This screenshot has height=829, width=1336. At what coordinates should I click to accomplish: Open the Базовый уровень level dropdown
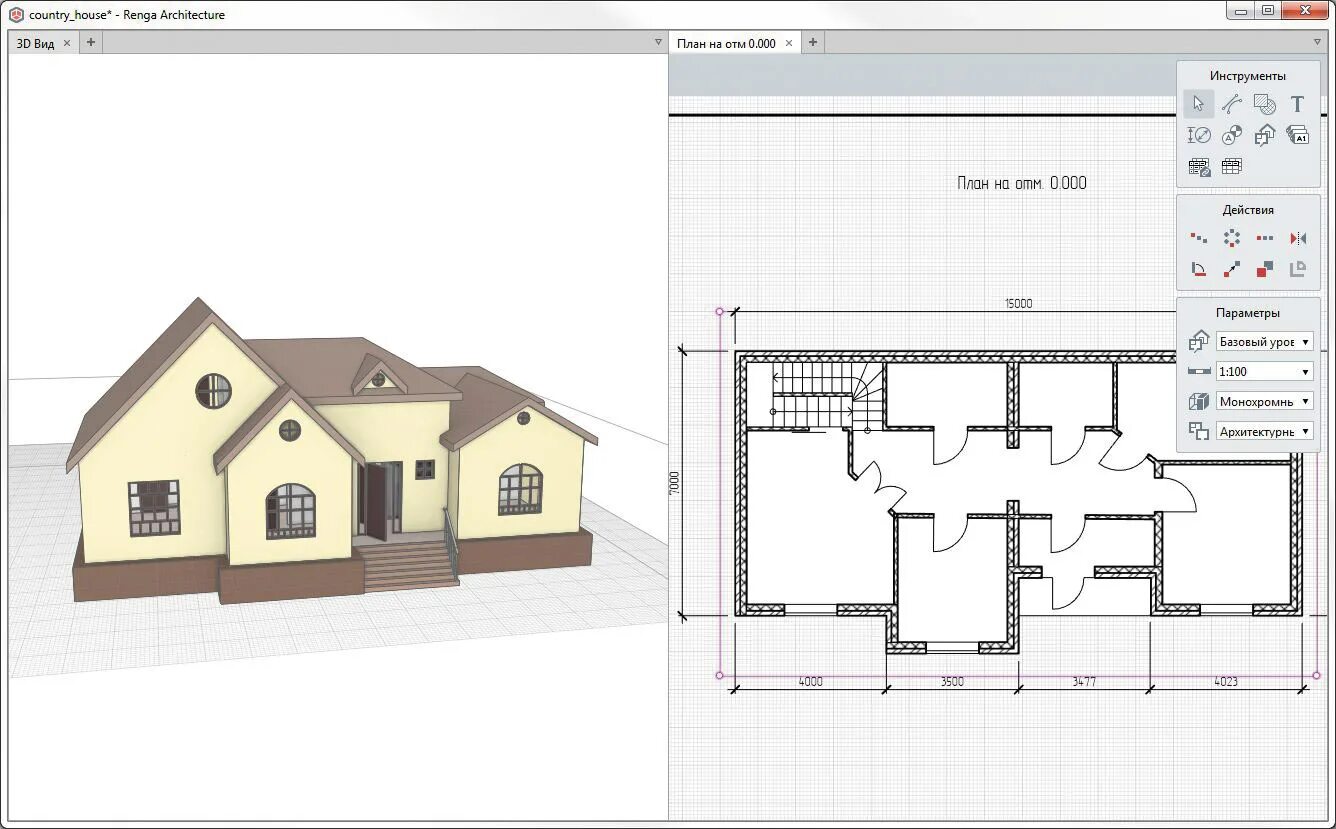pos(1264,342)
